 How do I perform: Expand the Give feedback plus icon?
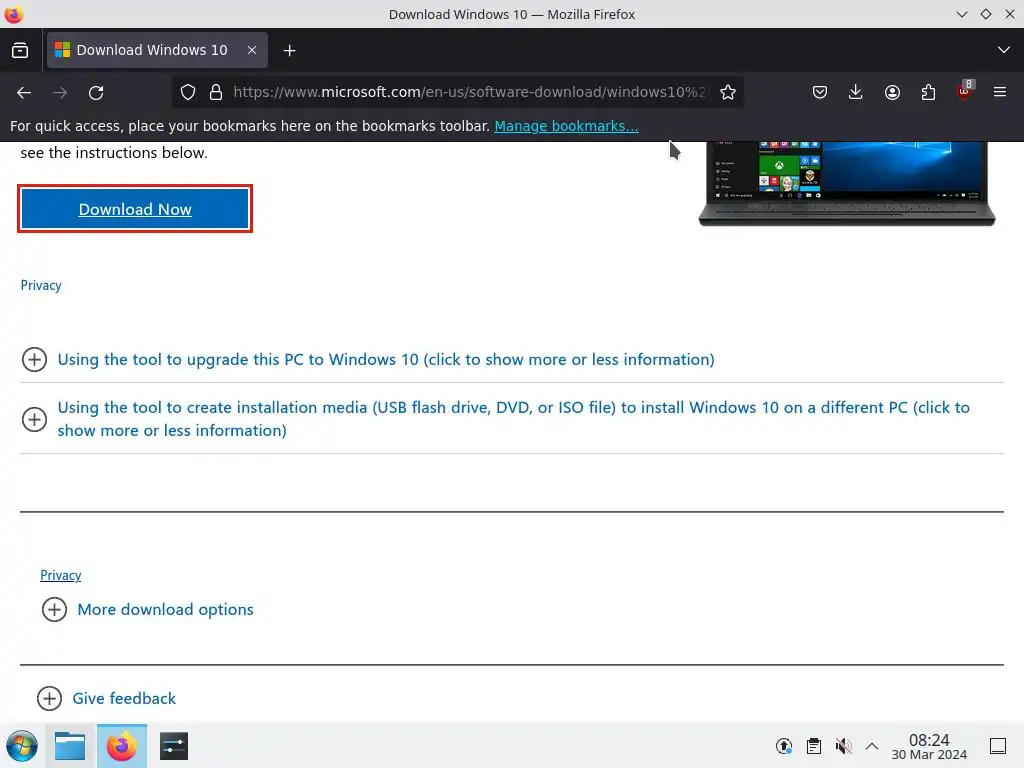pos(50,698)
